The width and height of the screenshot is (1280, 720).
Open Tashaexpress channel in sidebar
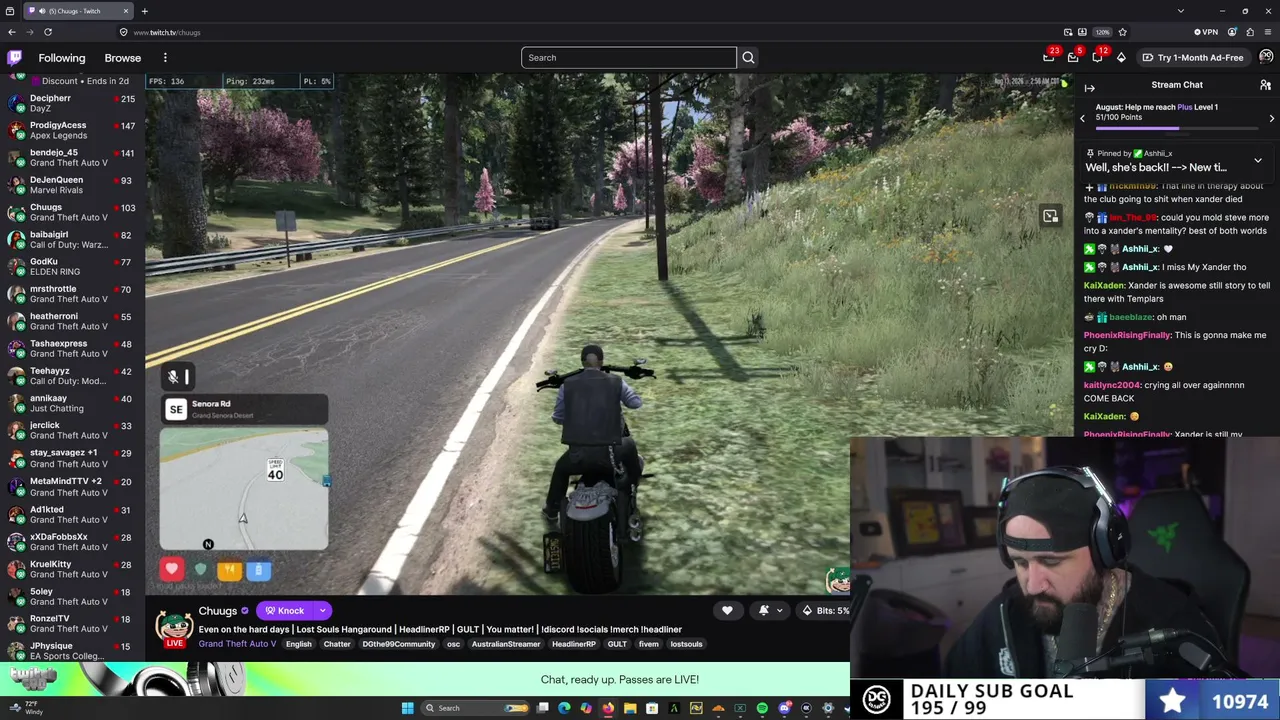point(72,349)
